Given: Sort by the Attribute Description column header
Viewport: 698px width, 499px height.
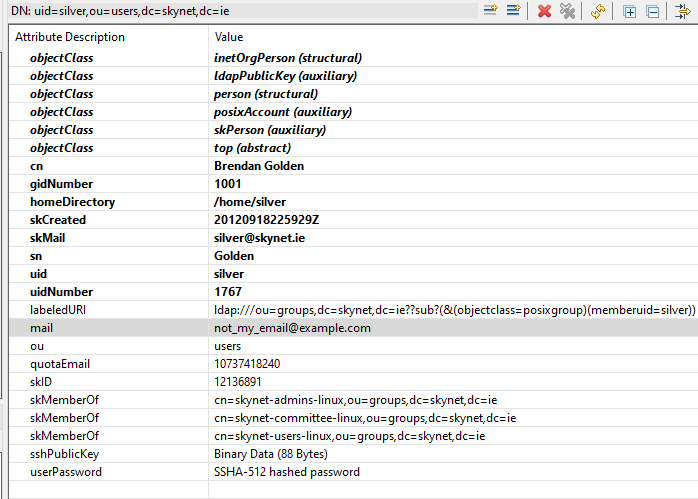Looking at the screenshot, I should (70, 37).
